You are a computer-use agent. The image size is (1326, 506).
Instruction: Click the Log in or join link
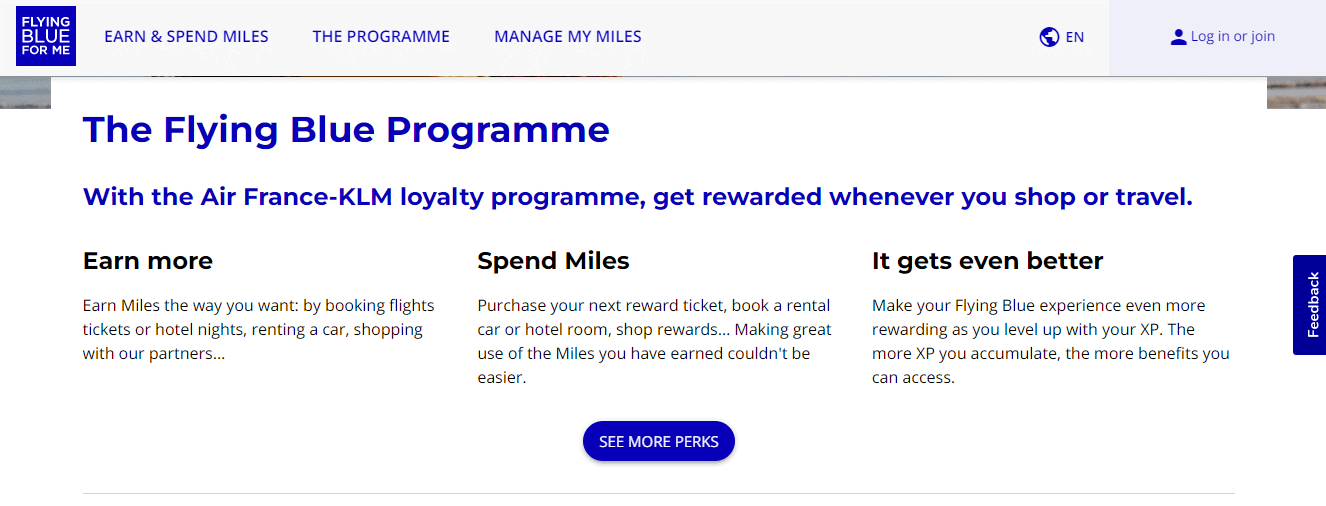[x=1233, y=37]
